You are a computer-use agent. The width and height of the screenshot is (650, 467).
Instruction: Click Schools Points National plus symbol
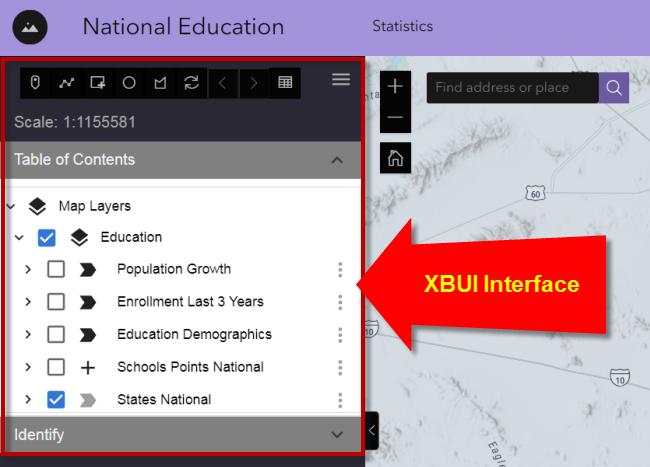click(87, 368)
